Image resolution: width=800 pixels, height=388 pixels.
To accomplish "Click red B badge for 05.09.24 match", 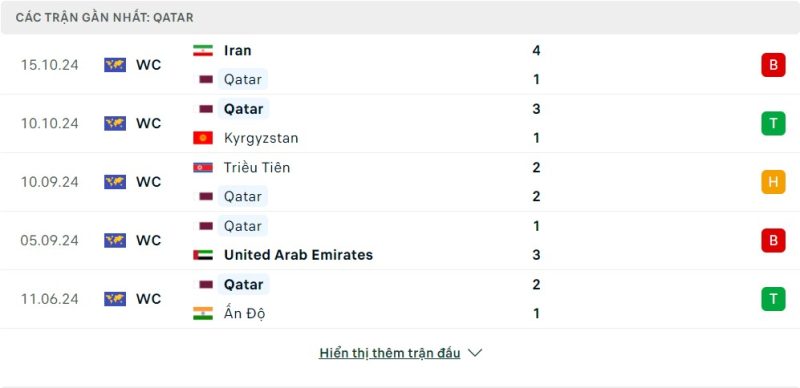I will click(x=773, y=240).
